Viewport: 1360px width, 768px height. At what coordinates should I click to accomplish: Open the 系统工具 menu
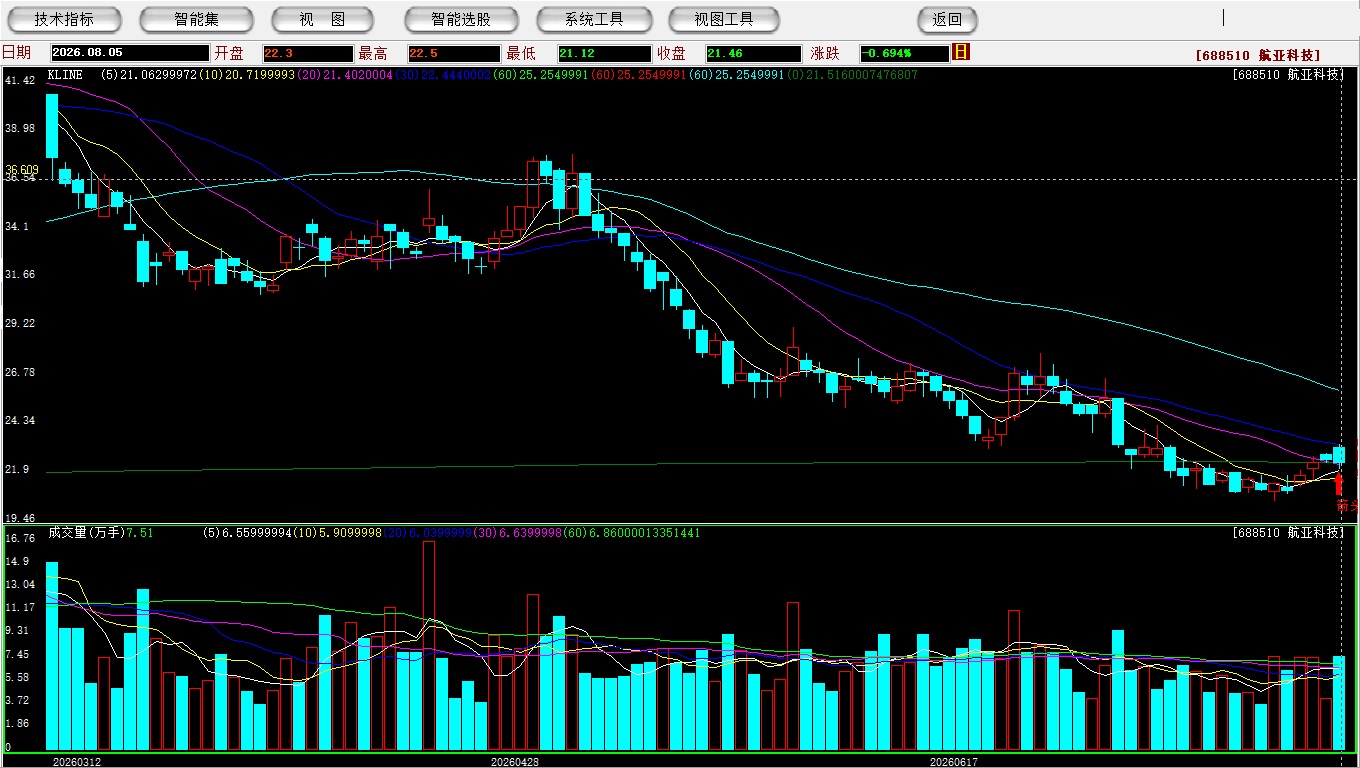pos(594,19)
